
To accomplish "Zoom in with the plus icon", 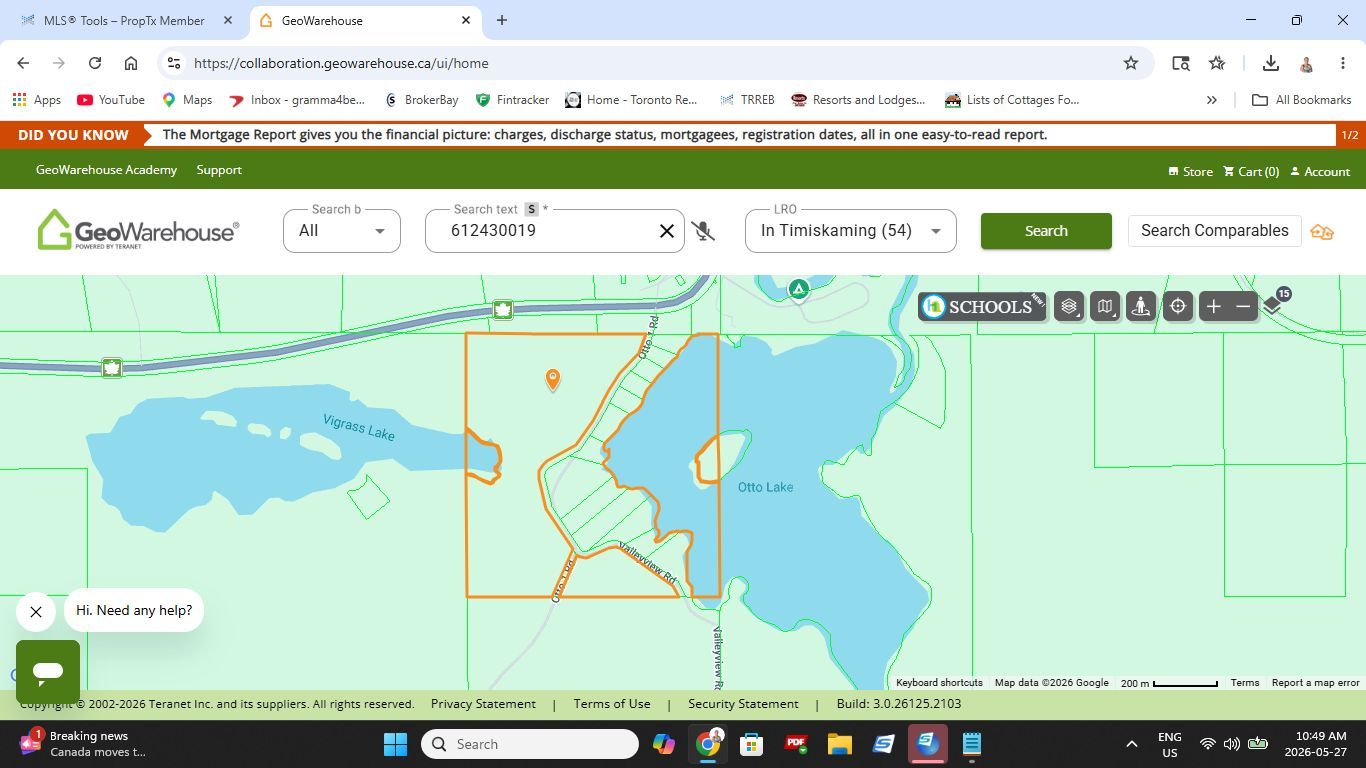I will (1213, 307).
